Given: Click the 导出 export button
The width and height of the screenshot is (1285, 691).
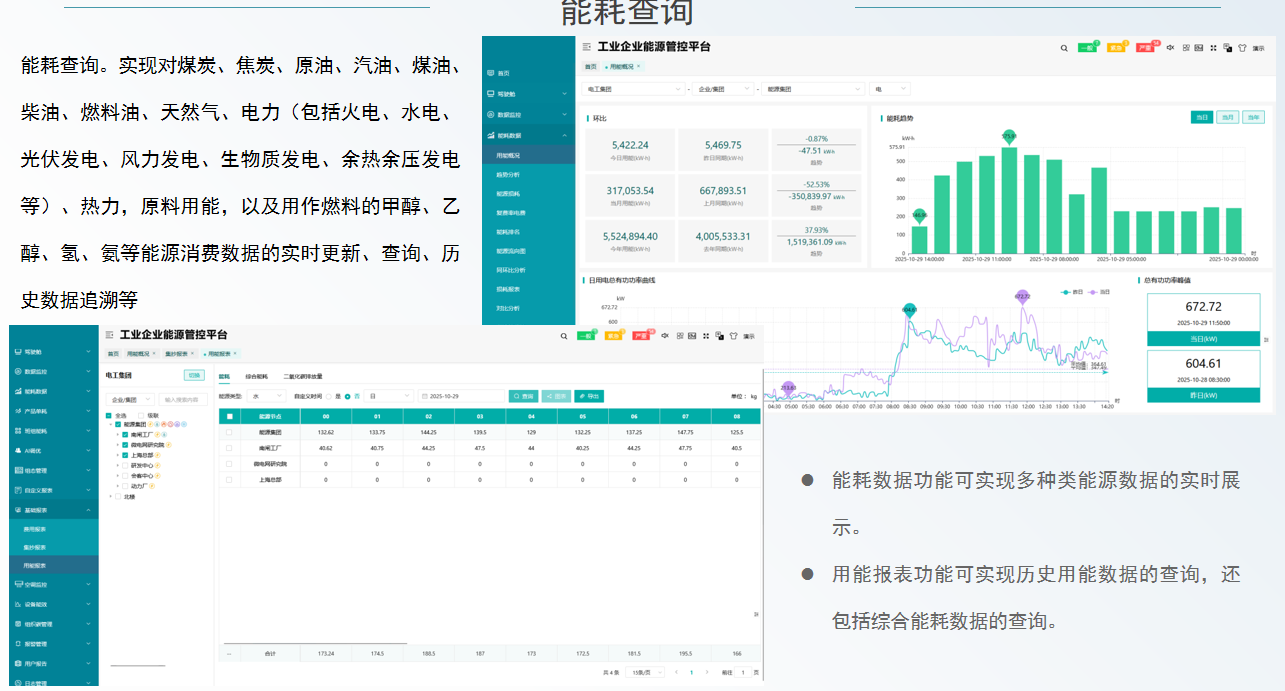Looking at the screenshot, I should click(589, 396).
